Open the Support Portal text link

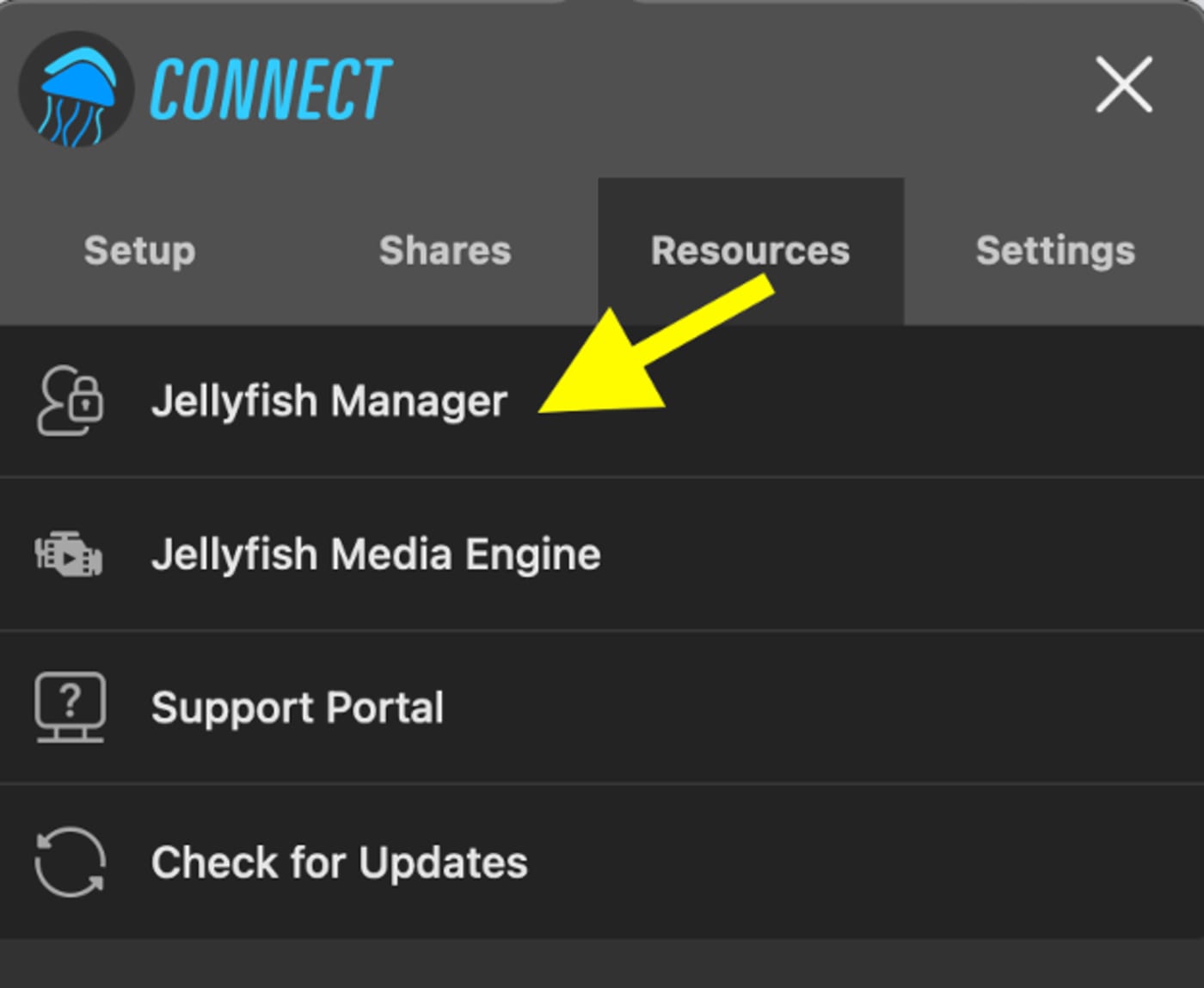[x=298, y=709]
